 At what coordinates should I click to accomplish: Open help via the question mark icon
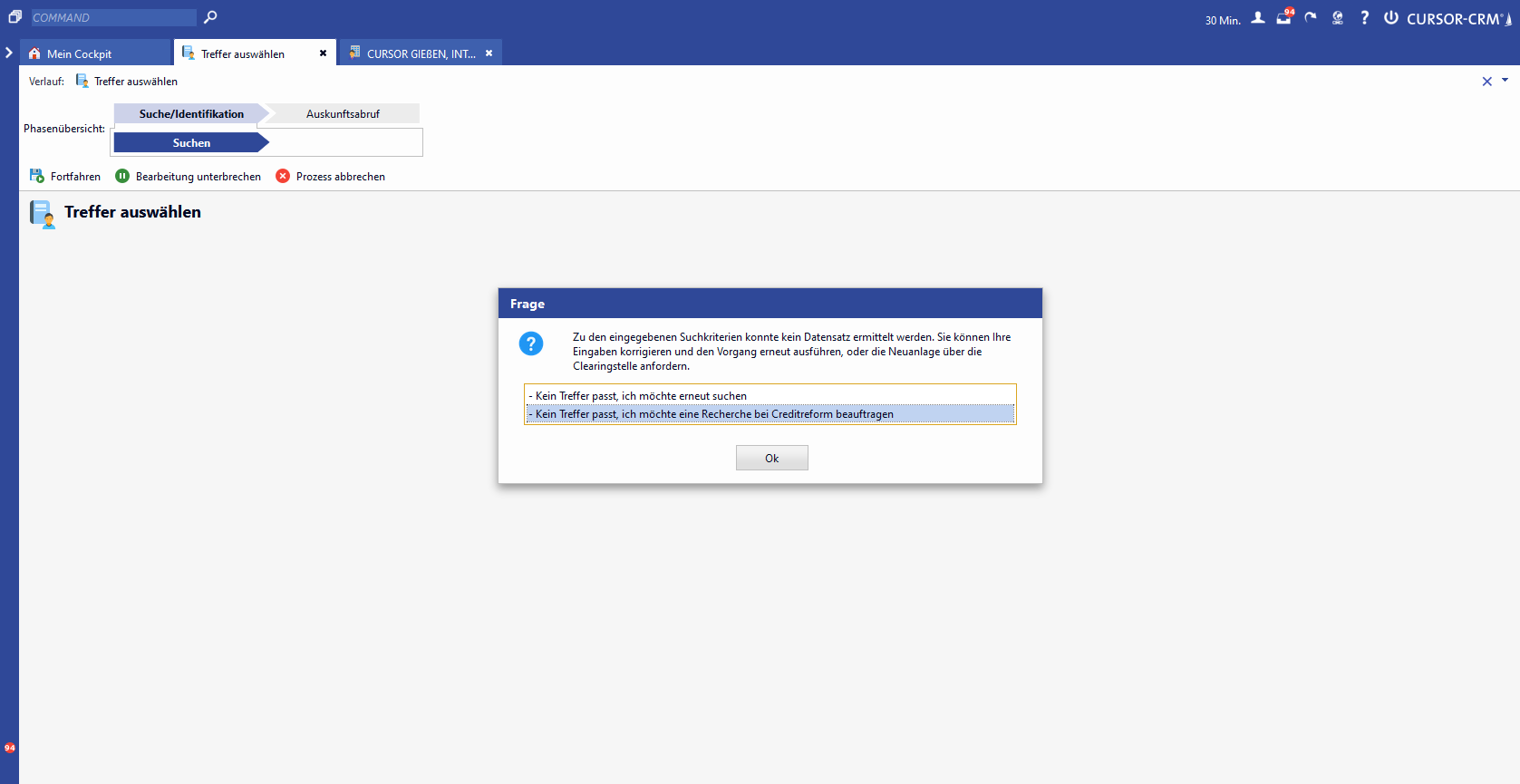pos(1364,18)
